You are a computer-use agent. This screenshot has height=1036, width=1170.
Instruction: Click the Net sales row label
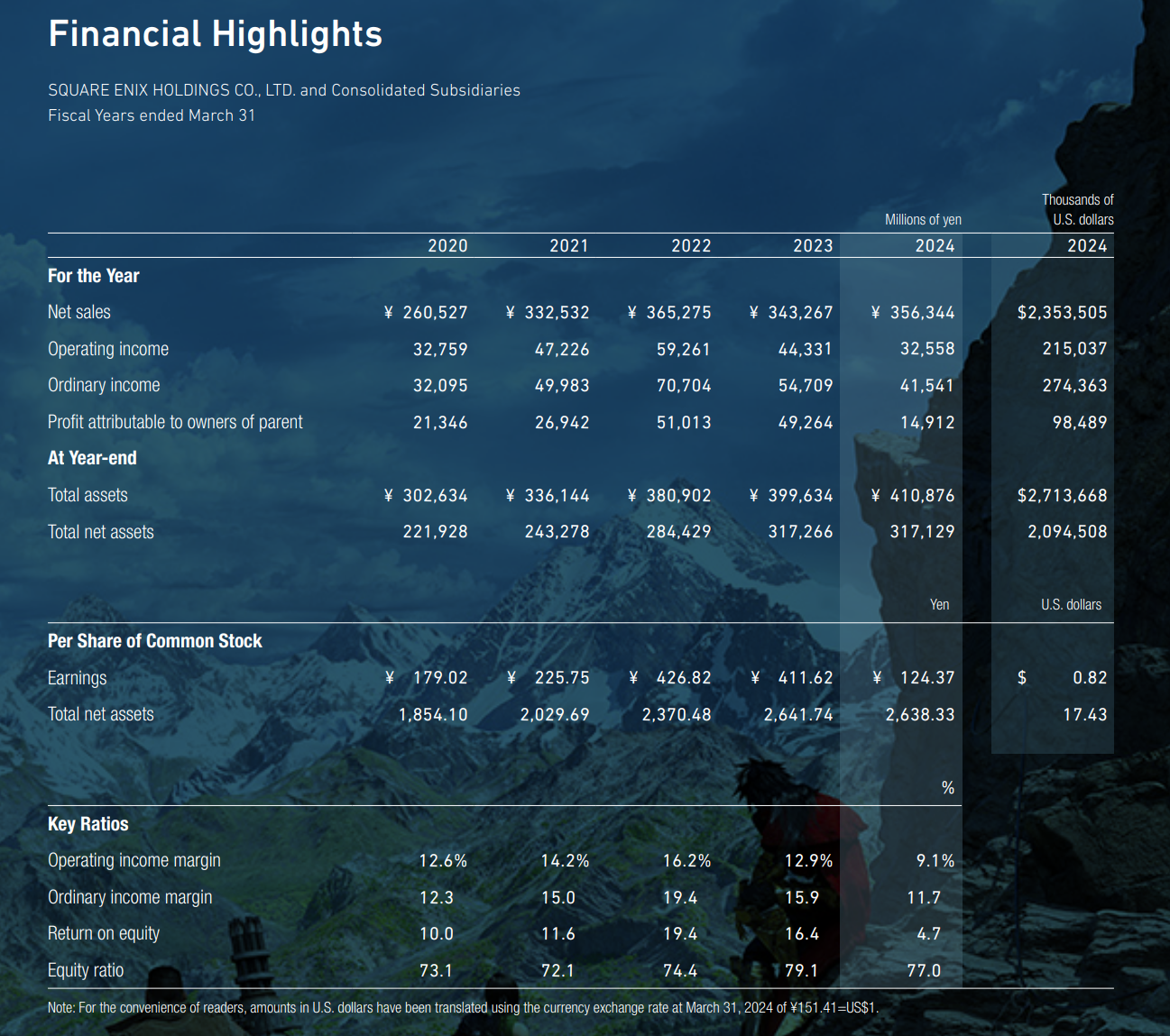point(79,312)
